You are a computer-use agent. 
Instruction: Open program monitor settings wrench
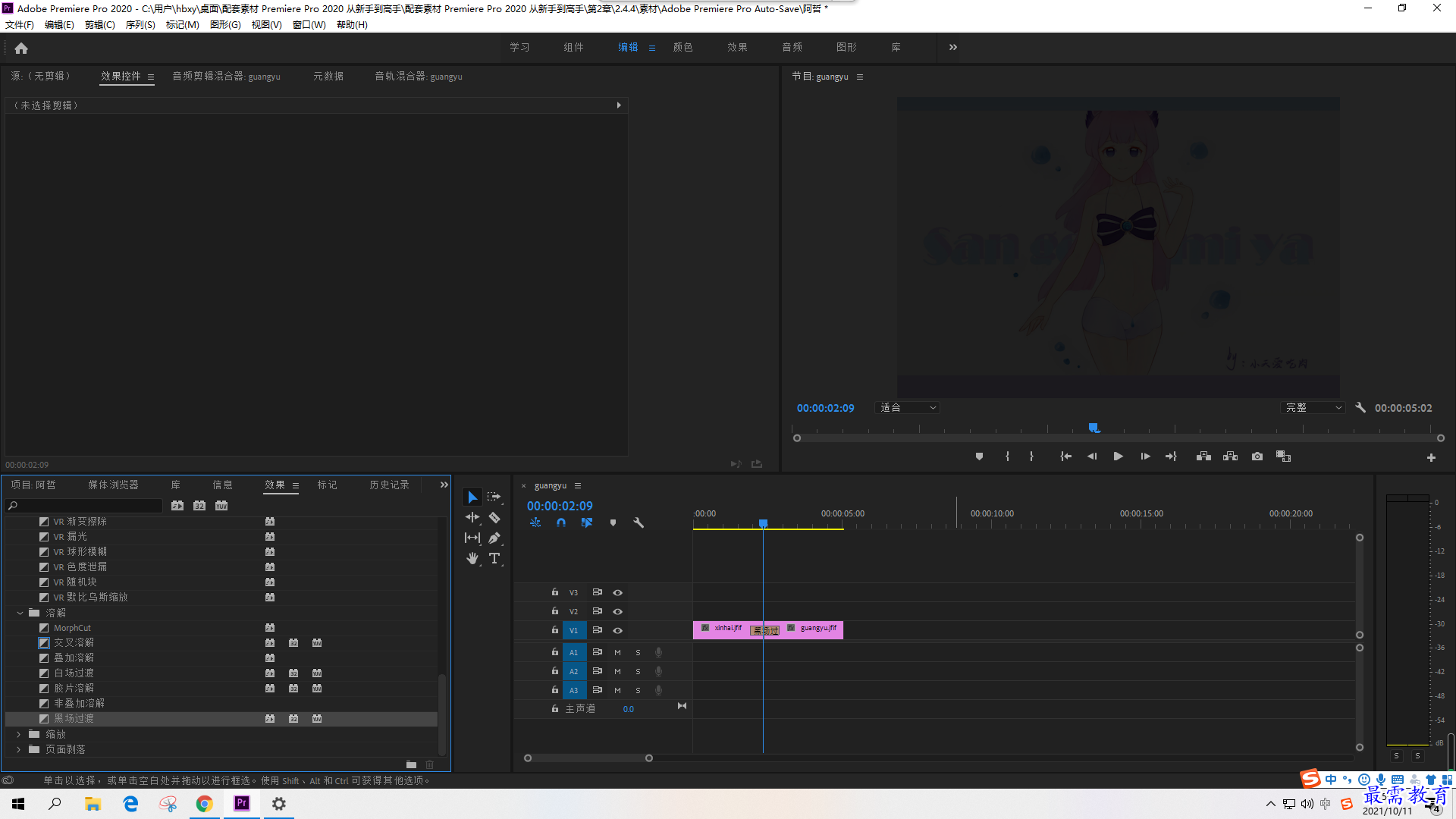(x=1360, y=407)
